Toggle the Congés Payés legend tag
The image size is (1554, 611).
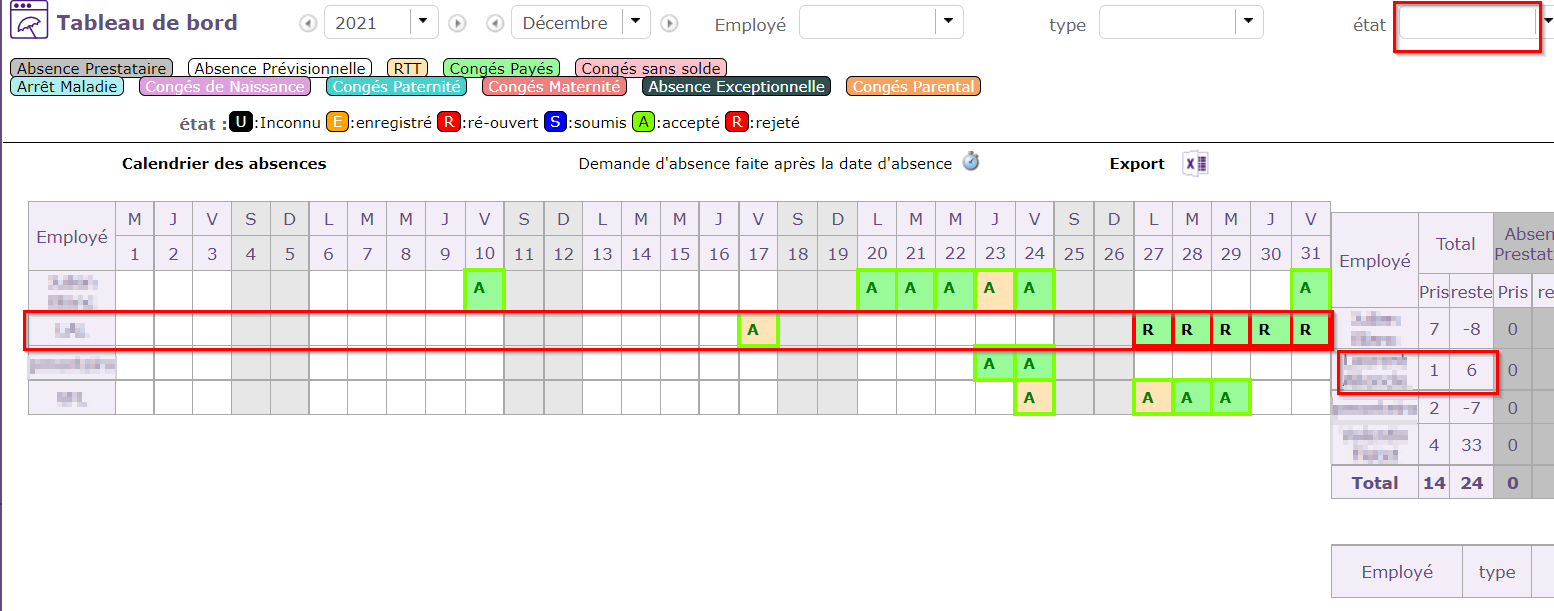(x=501, y=68)
